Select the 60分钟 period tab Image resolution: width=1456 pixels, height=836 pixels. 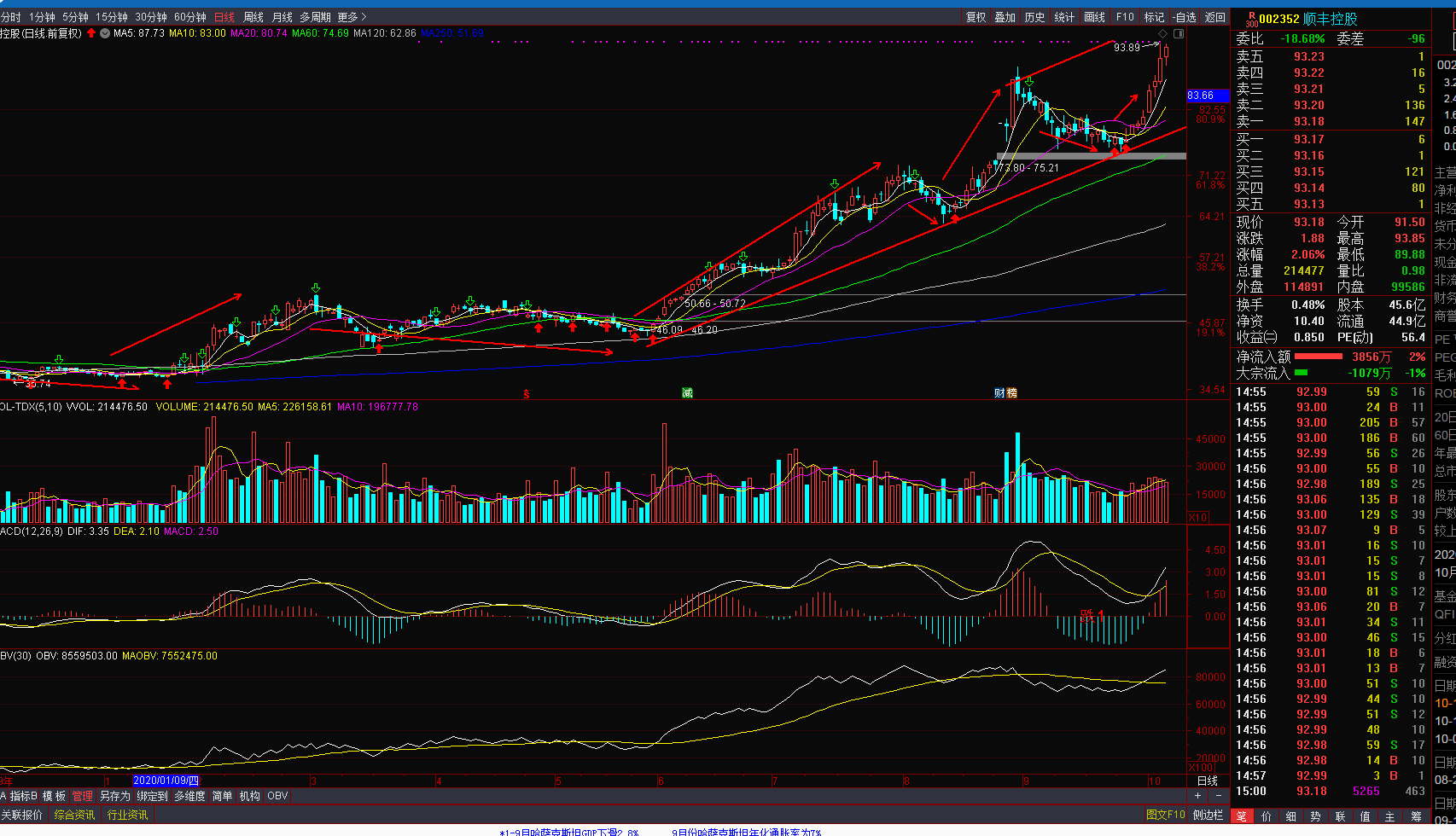pyautogui.click(x=190, y=17)
